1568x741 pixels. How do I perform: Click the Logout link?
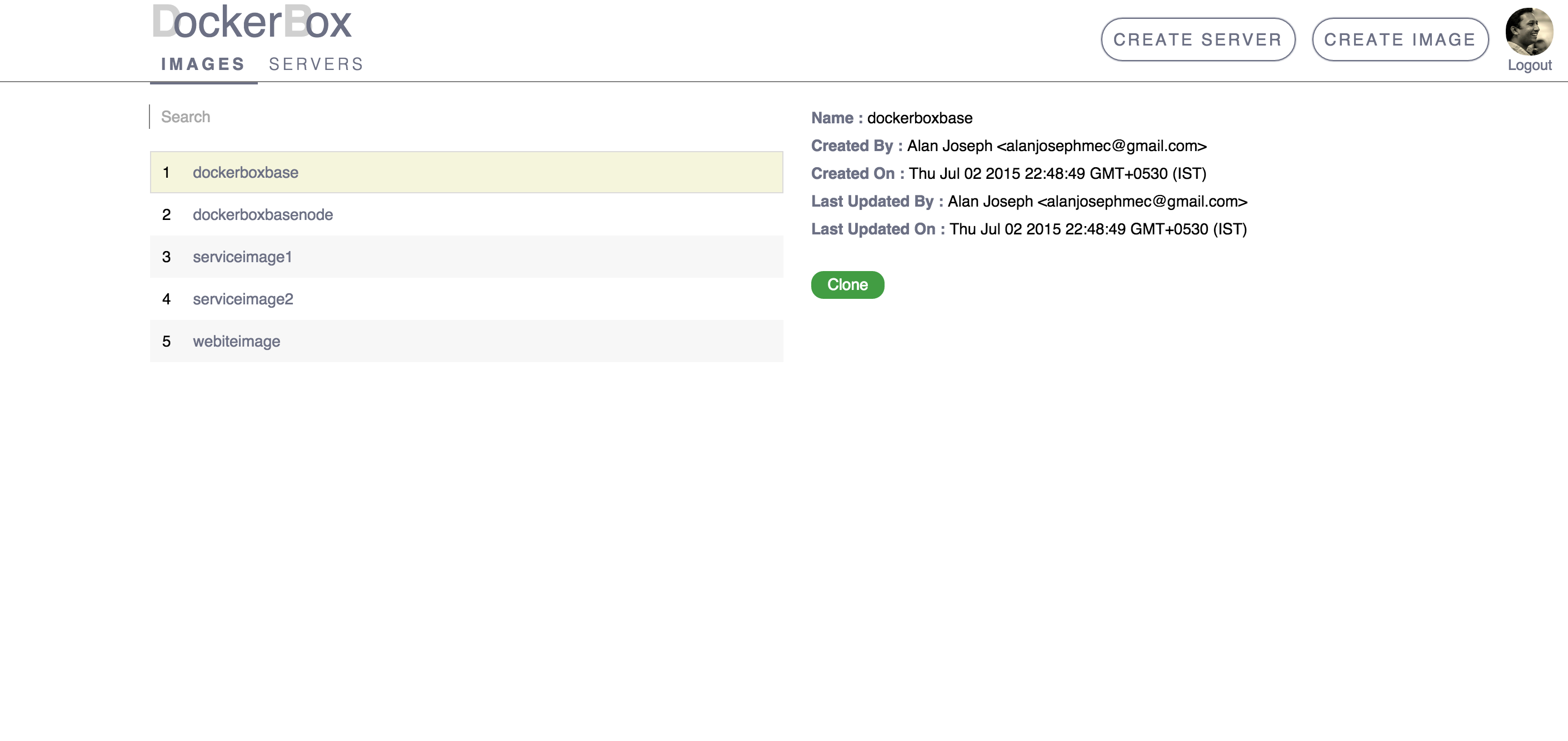point(1529,65)
